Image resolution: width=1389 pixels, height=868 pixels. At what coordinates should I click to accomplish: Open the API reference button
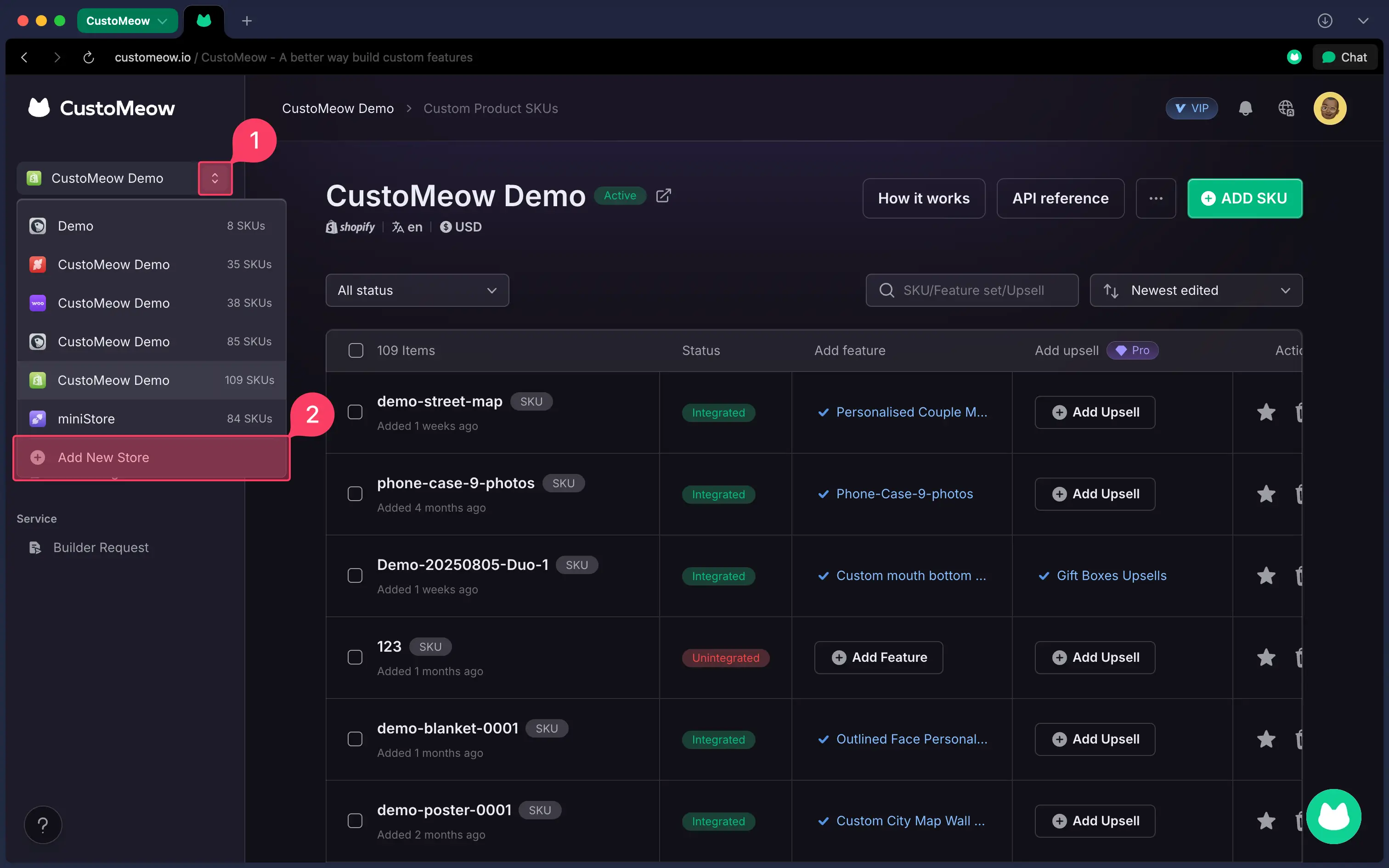tap(1060, 198)
